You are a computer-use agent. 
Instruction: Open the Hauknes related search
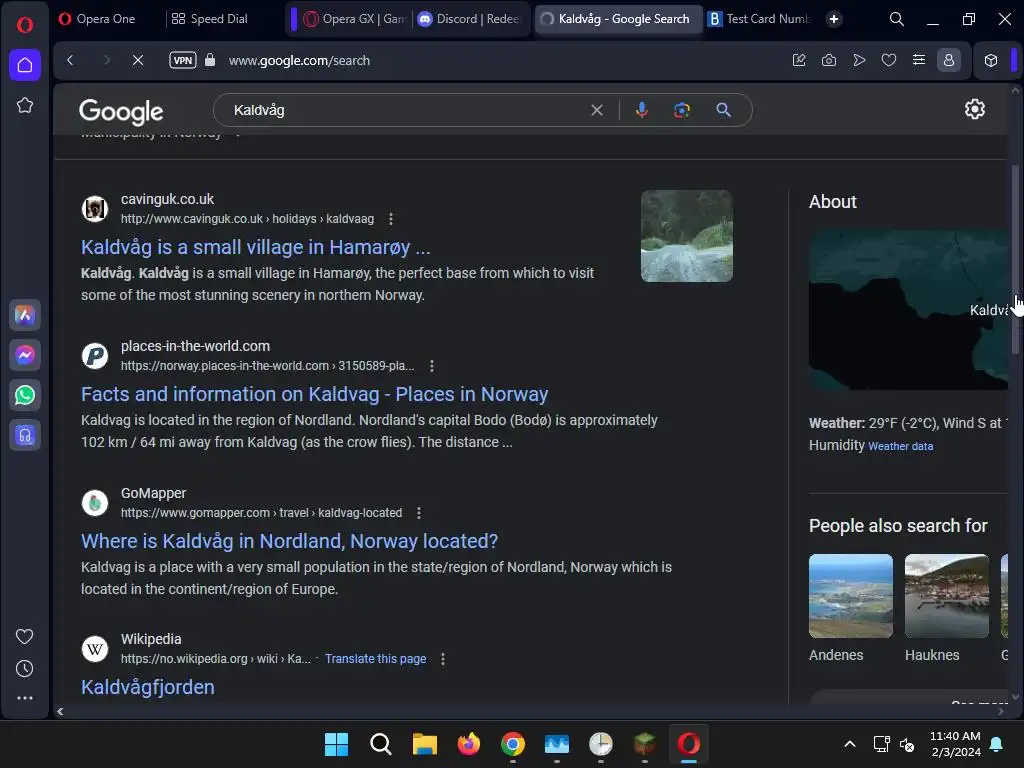[946, 609]
